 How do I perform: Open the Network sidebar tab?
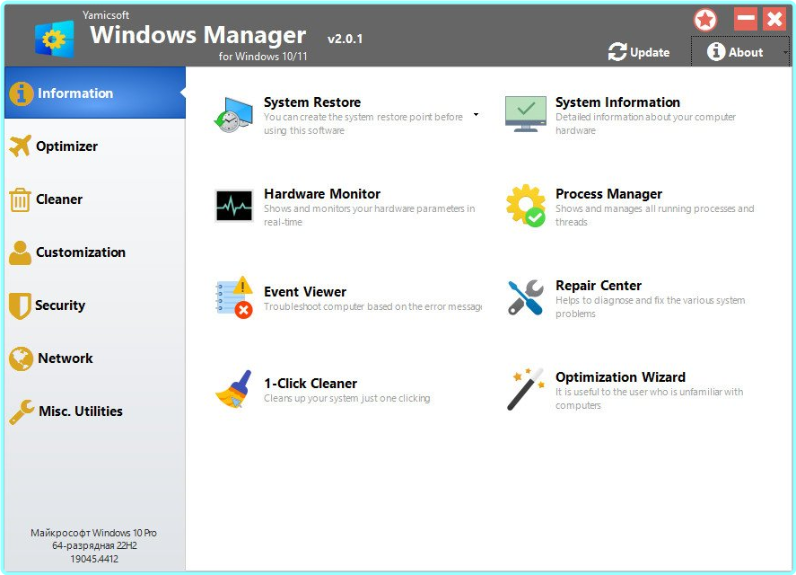coord(65,358)
